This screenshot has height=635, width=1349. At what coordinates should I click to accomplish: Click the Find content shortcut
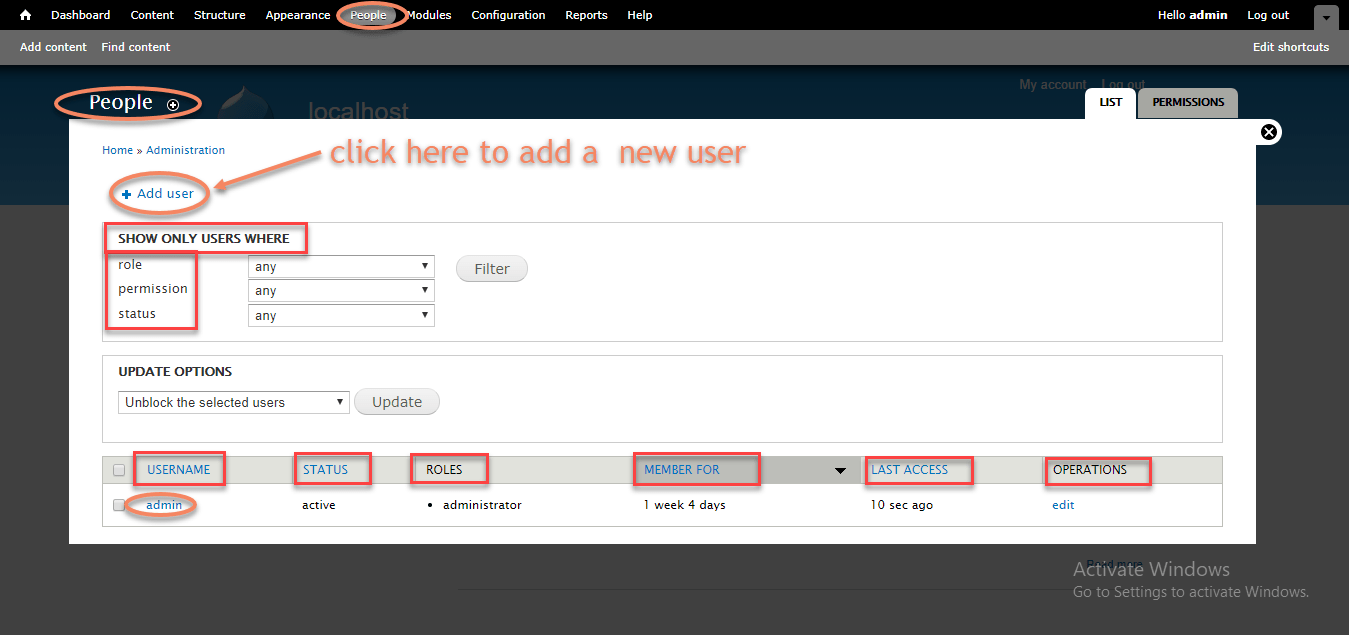[136, 47]
